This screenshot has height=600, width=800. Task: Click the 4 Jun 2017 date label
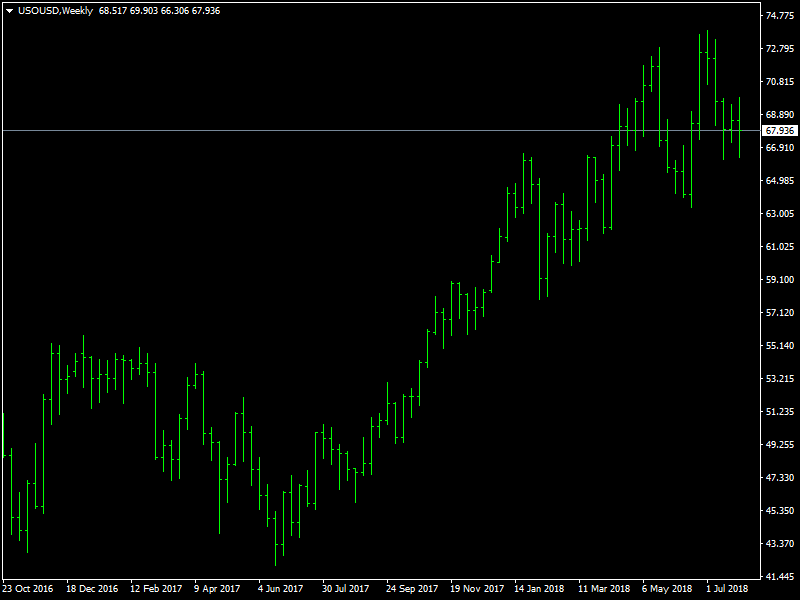(x=281, y=589)
